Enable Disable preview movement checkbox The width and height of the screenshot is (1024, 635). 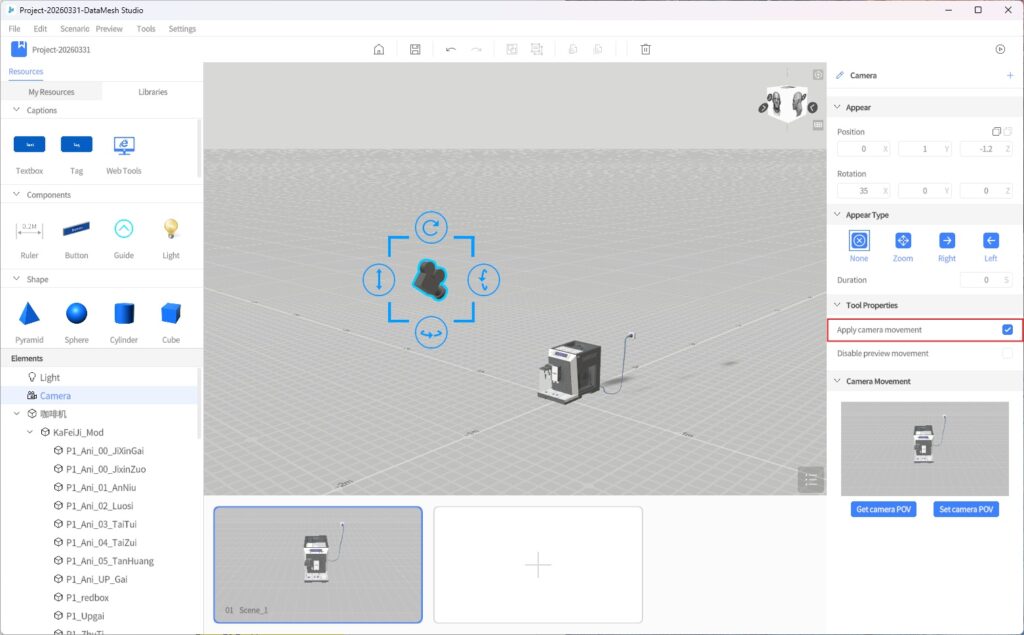point(1007,353)
